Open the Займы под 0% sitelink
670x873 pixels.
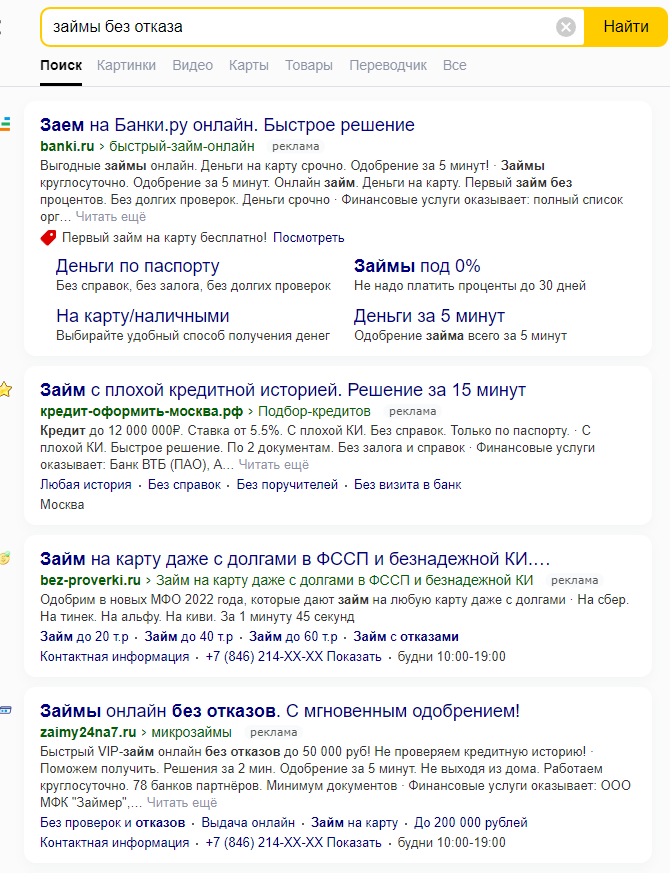[x=417, y=266]
